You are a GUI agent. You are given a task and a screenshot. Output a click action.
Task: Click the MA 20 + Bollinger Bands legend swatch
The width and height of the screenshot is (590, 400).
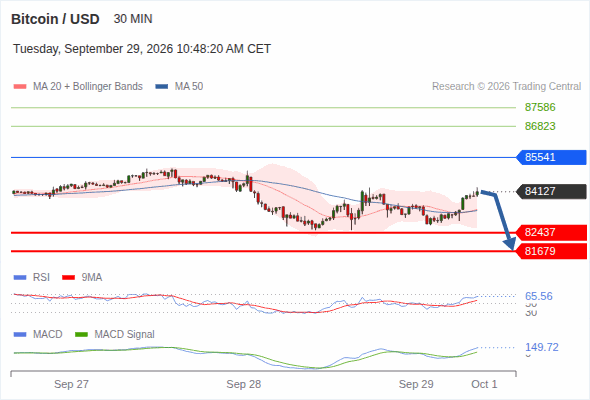point(20,87)
